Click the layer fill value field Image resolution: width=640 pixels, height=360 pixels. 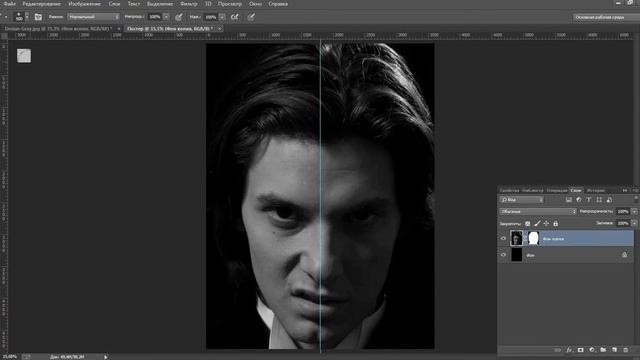tap(623, 223)
